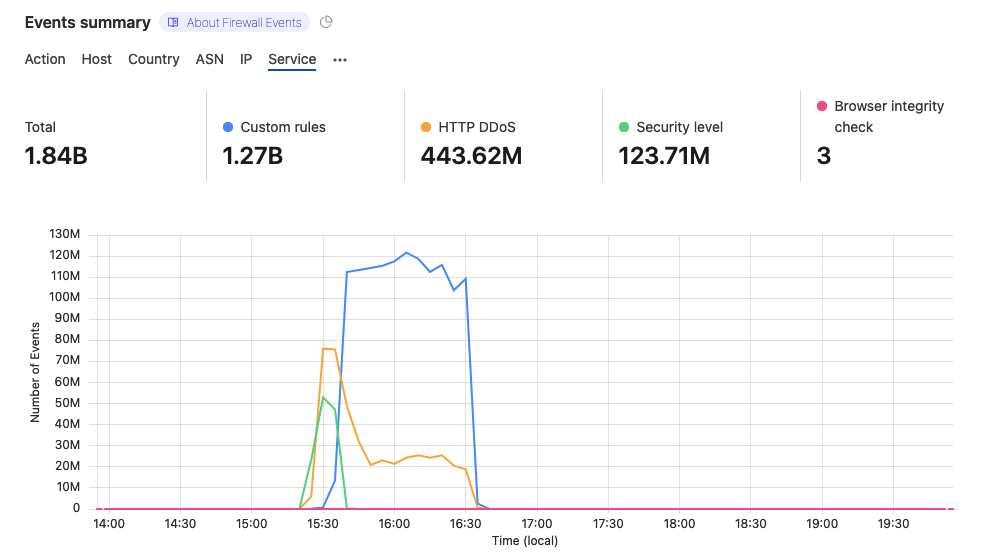The height and width of the screenshot is (553, 997).
Task: Click the 16:00 time axis label
Action: (x=394, y=524)
